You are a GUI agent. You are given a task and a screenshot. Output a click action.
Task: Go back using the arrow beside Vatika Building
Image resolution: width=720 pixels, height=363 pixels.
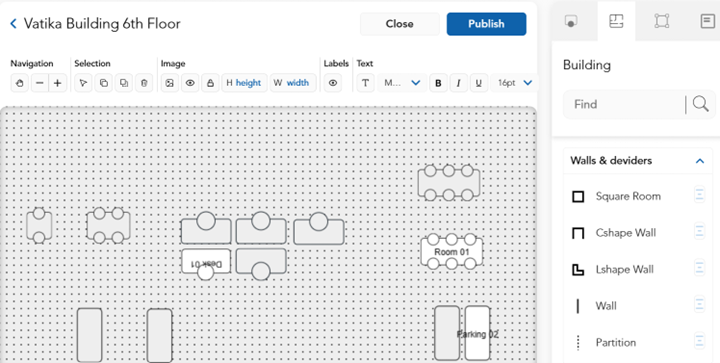(x=13, y=24)
